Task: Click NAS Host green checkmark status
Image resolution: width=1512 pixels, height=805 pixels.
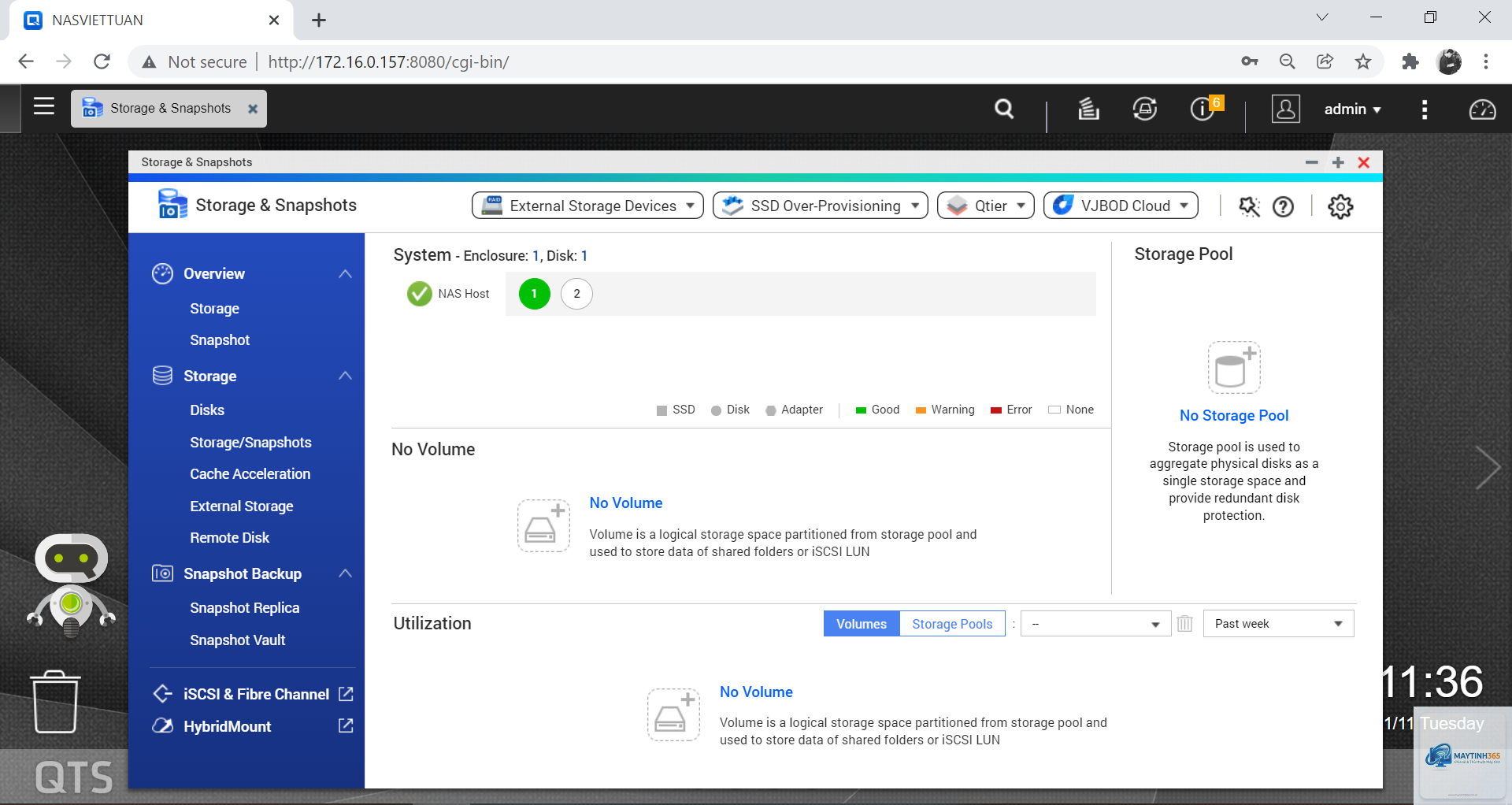Action: [420, 294]
